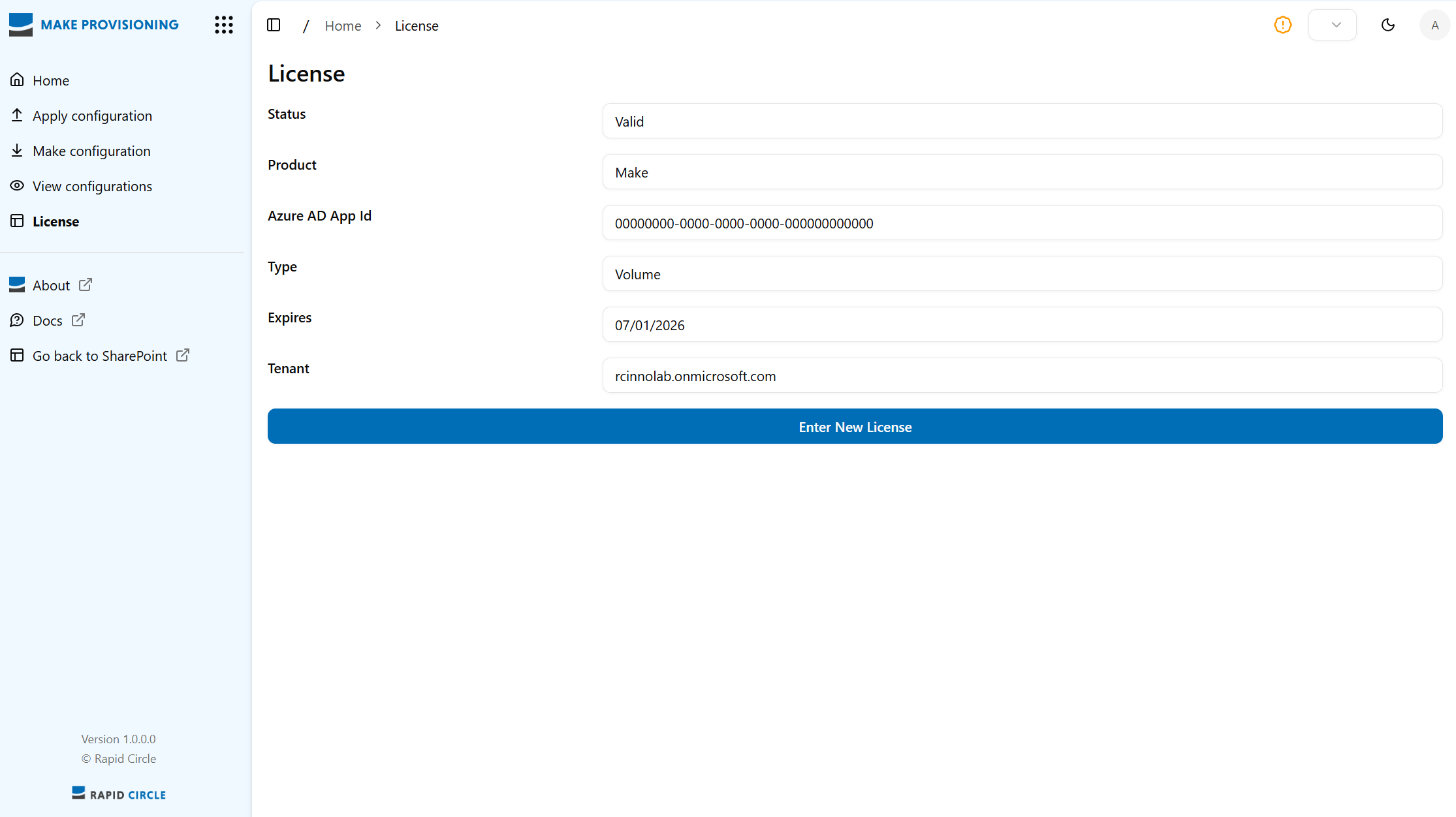
Task: Click the Make configuration download icon
Action: coord(17,151)
